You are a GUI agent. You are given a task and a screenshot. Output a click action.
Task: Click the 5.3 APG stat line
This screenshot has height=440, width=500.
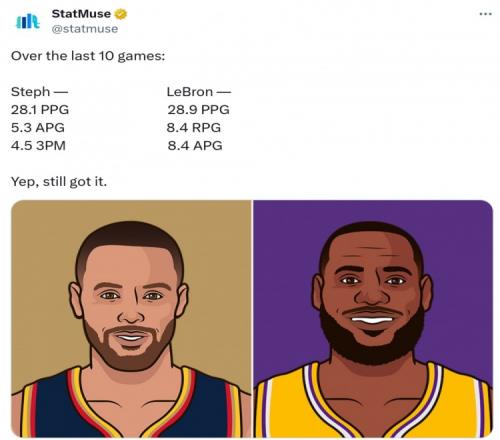coord(38,128)
